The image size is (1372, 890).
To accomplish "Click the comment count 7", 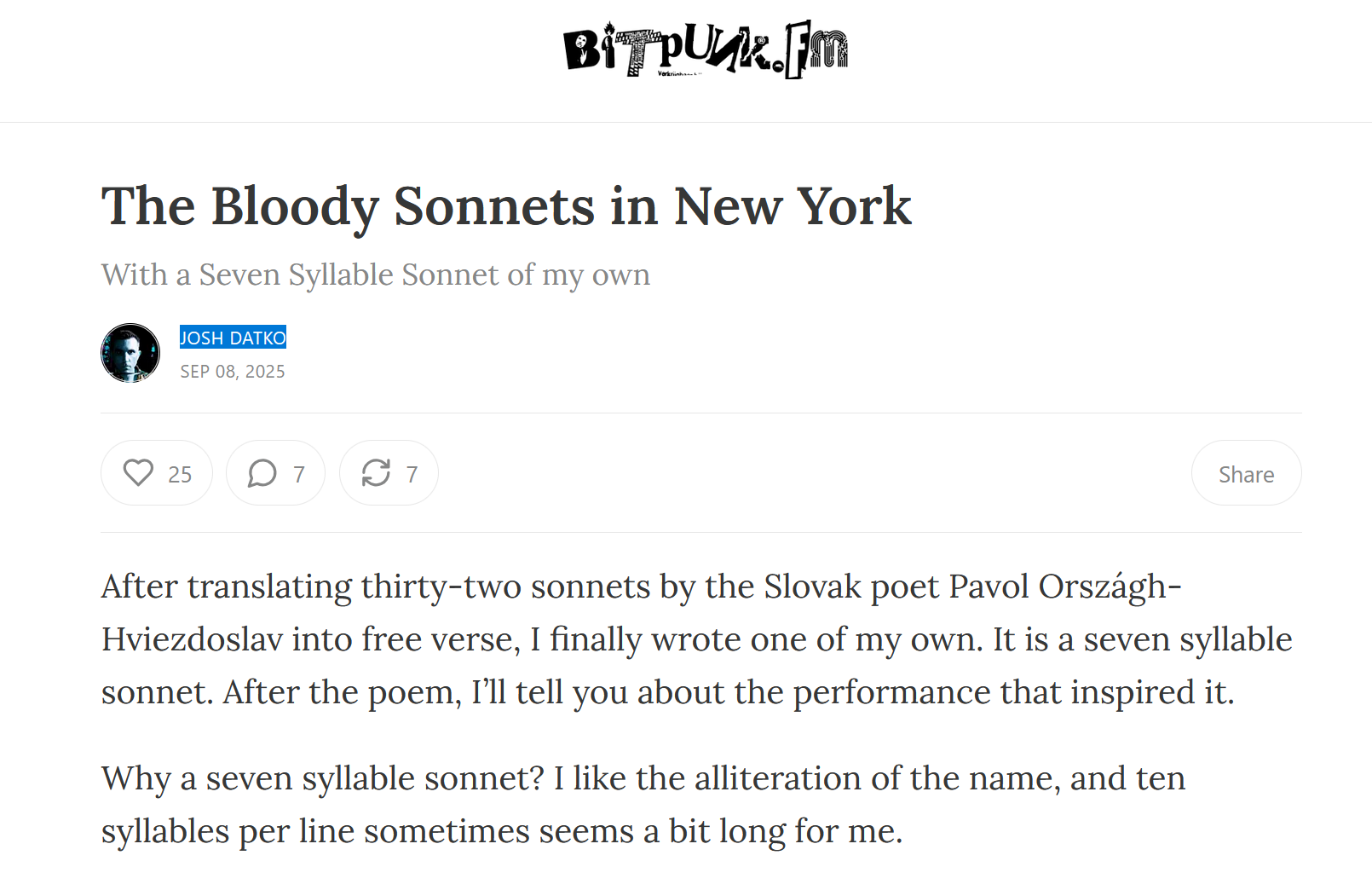I will [299, 474].
